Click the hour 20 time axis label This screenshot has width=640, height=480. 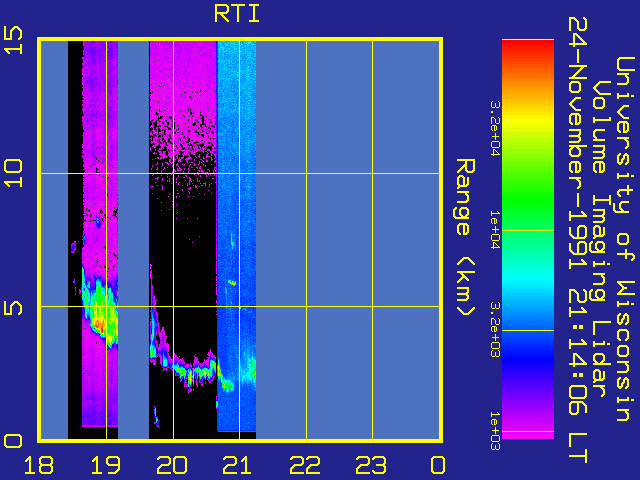(x=172, y=465)
